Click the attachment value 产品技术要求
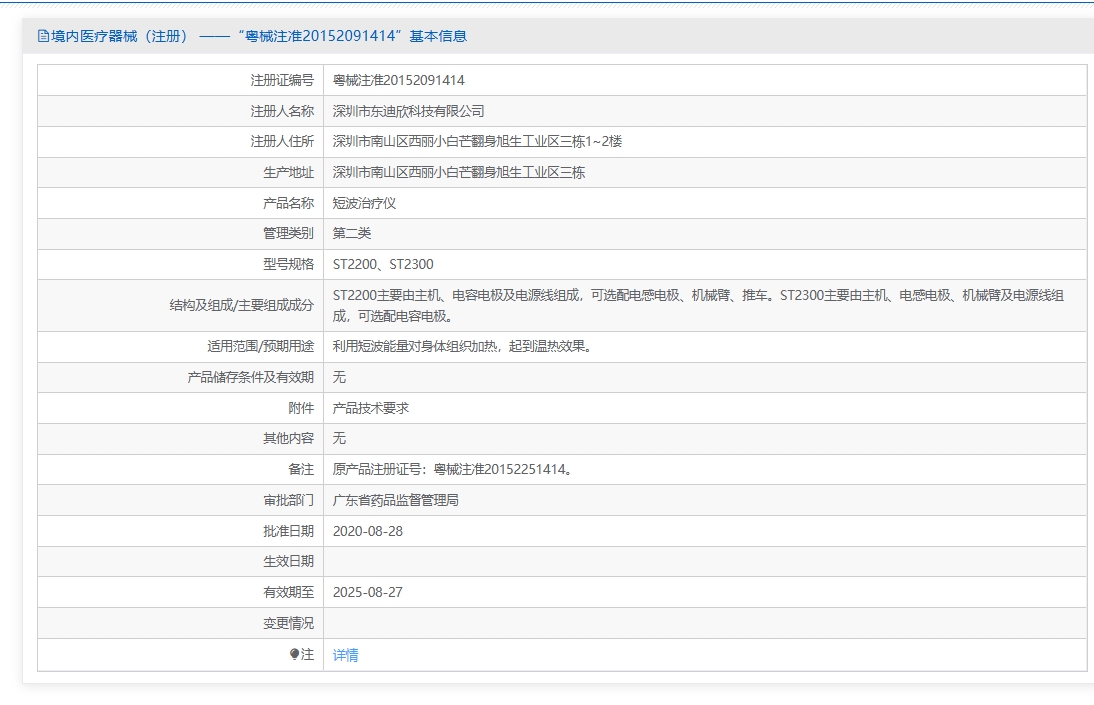This screenshot has width=1094, height=705. click(370, 408)
